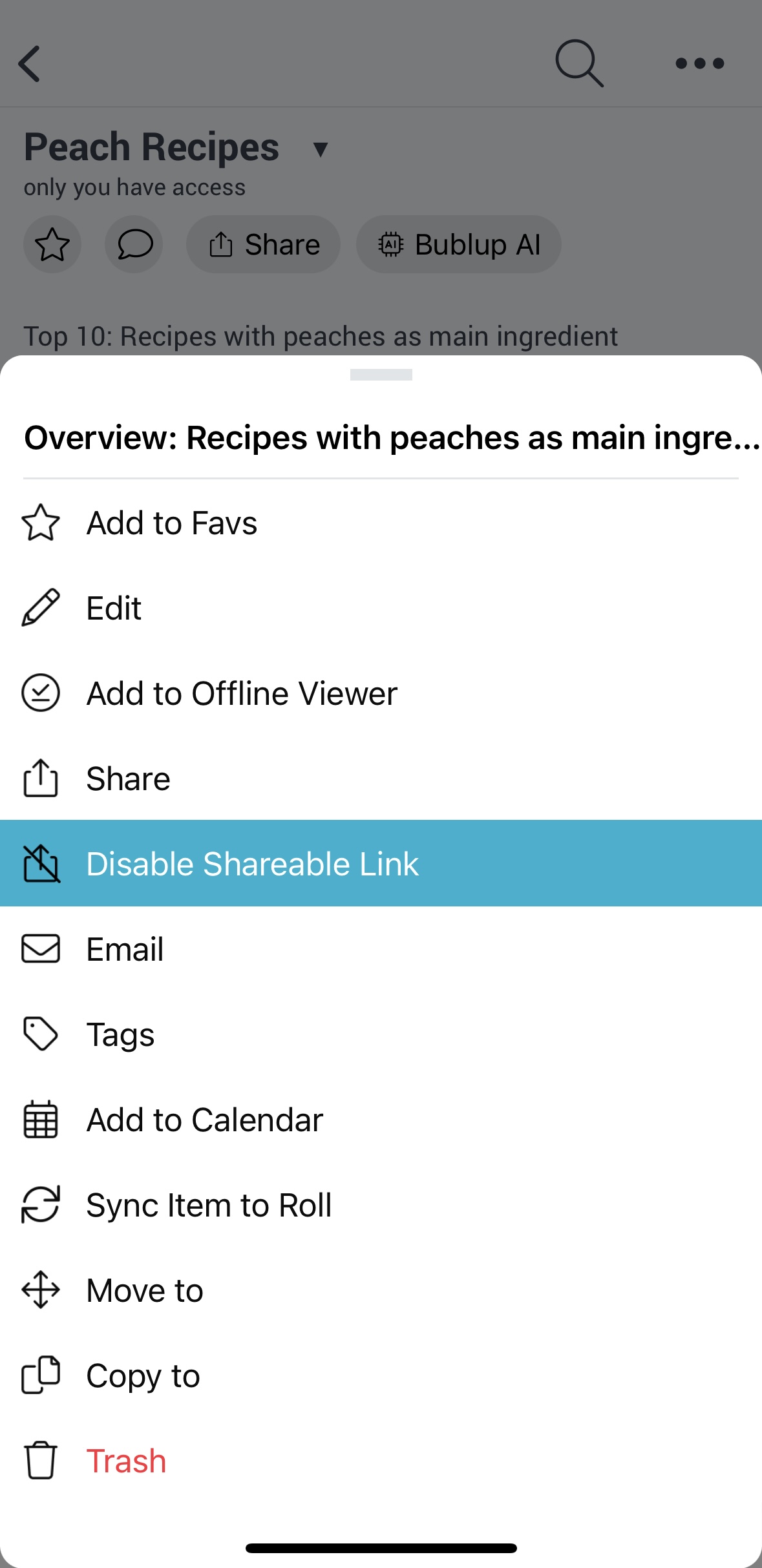This screenshot has width=762, height=1568.
Task: Expand the Peach Recipes dropdown arrow
Action: 320,150
